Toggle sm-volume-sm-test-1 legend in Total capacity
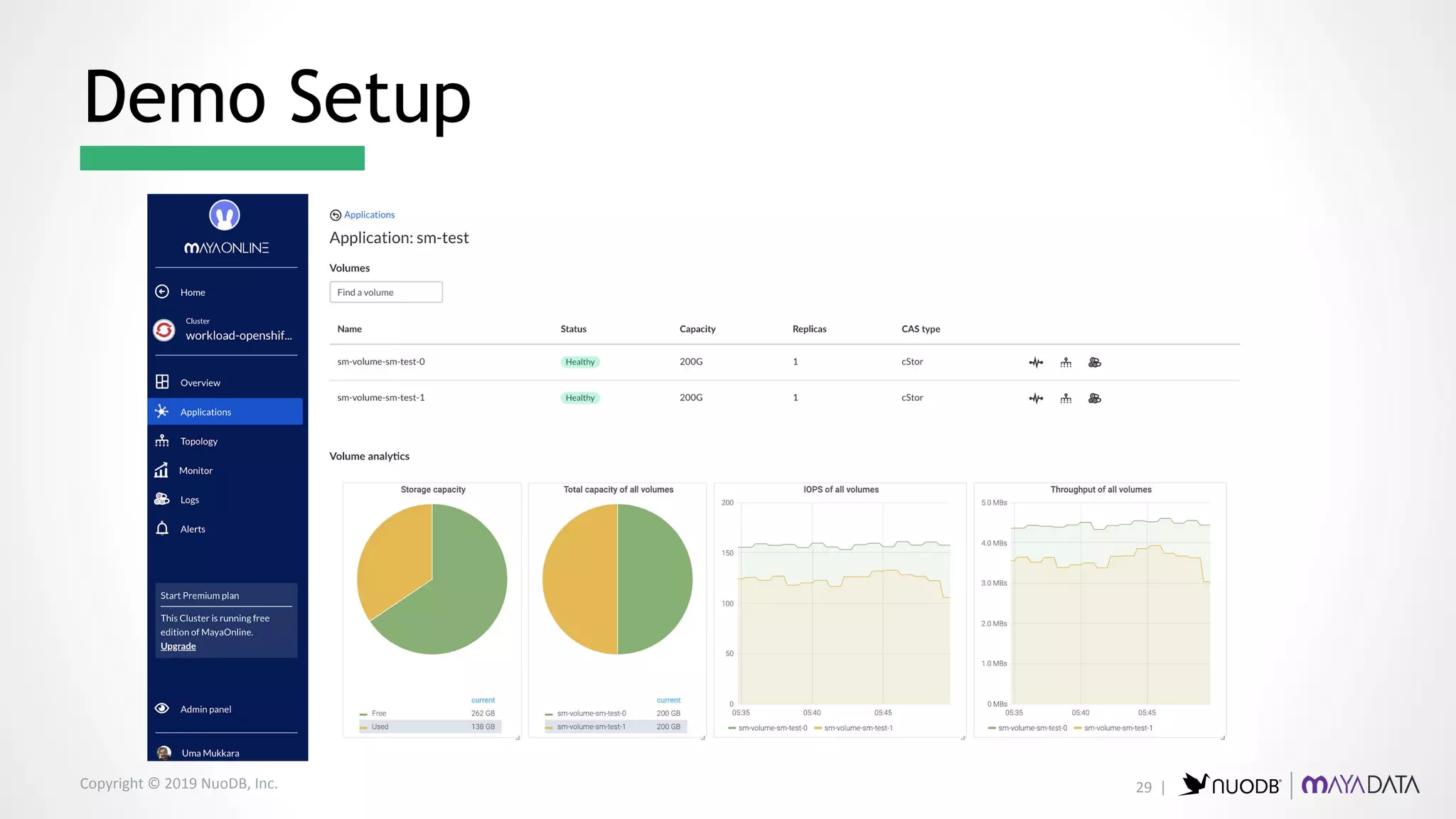Screen dimensions: 1456x819 (x=591, y=727)
